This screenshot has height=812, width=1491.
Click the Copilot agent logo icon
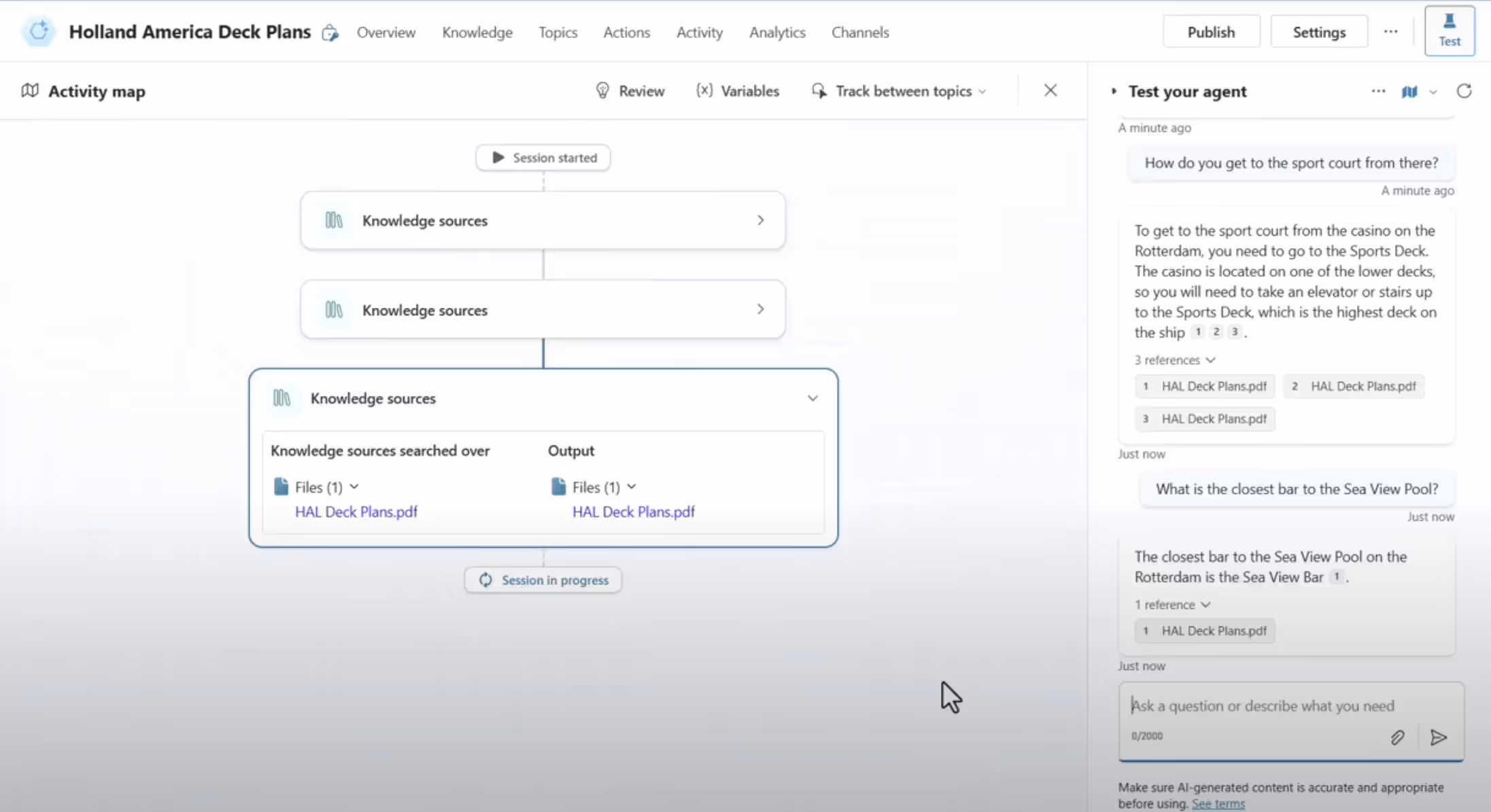tap(39, 31)
